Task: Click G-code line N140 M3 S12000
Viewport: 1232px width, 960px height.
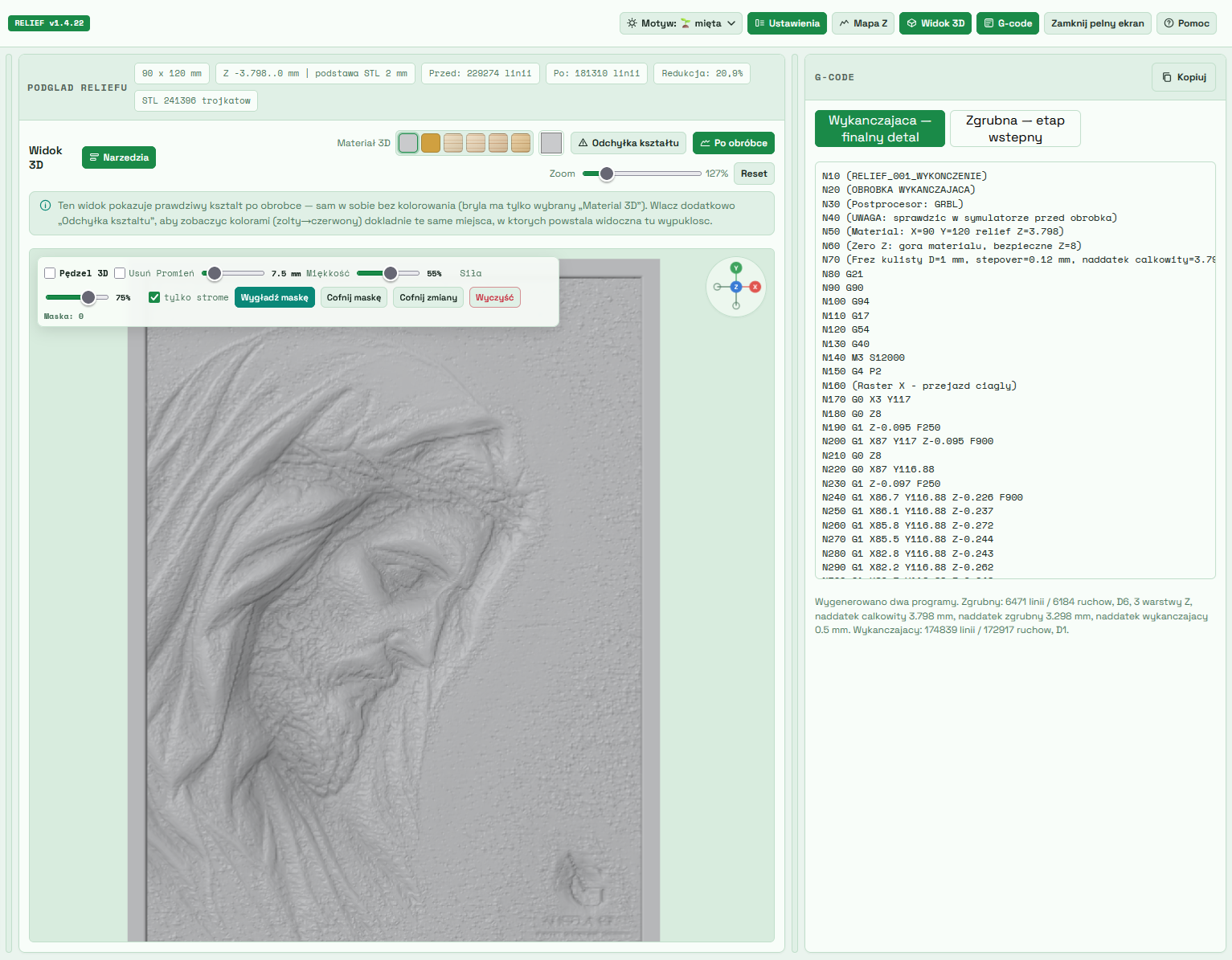Action: [x=864, y=357]
